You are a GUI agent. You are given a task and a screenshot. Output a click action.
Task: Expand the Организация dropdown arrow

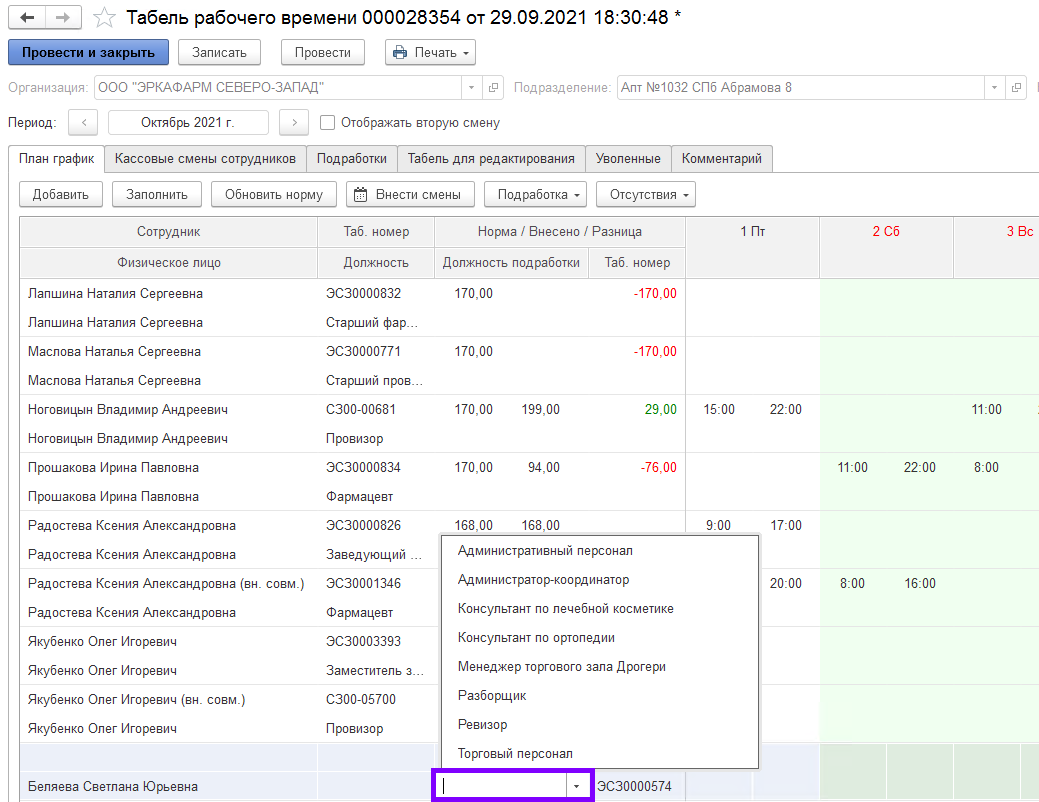tap(472, 88)
